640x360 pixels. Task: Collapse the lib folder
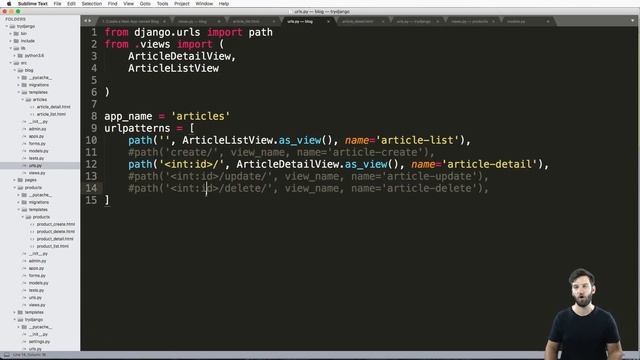(11, 48)
